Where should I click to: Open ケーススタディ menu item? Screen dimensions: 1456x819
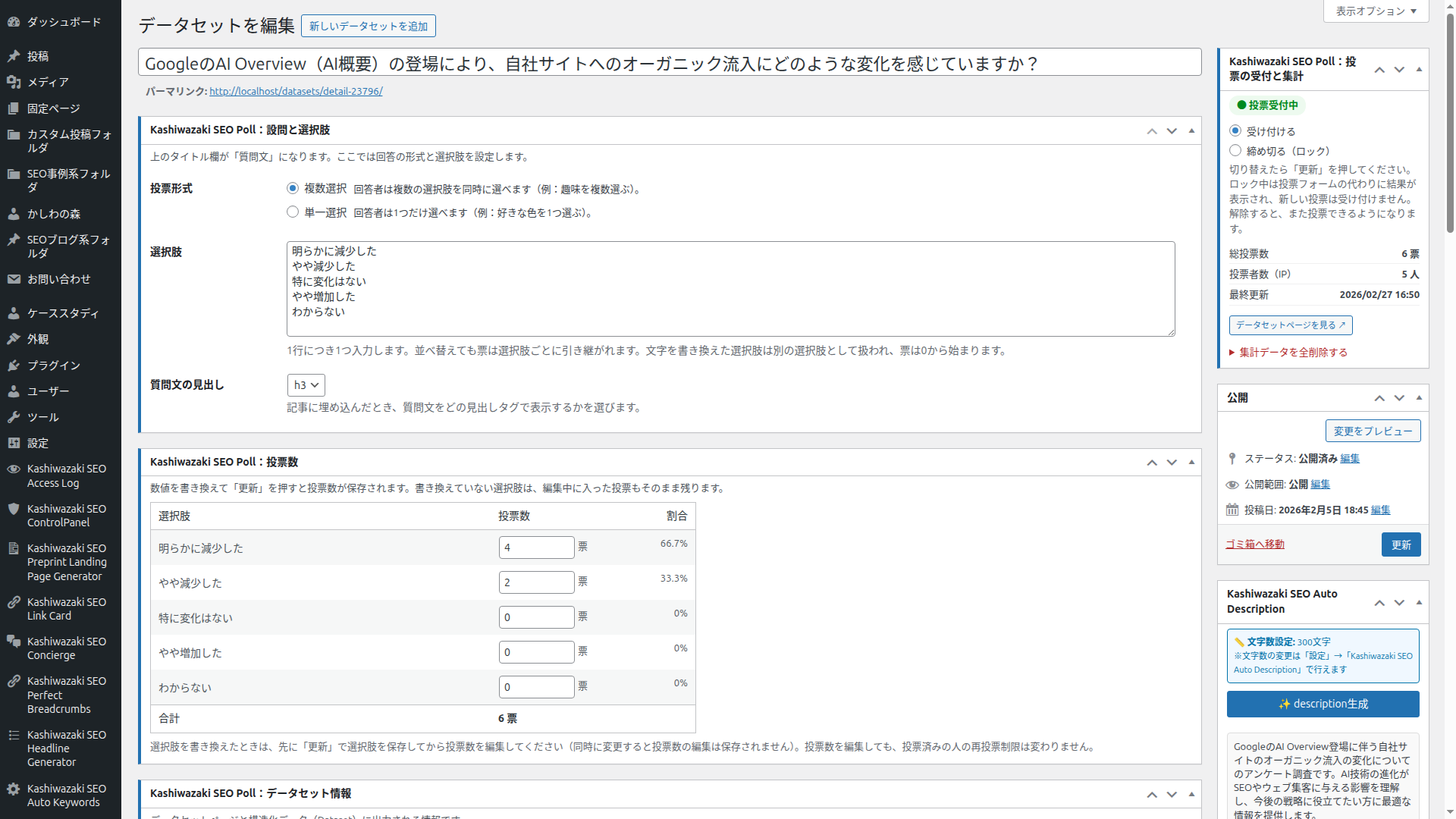61,313
